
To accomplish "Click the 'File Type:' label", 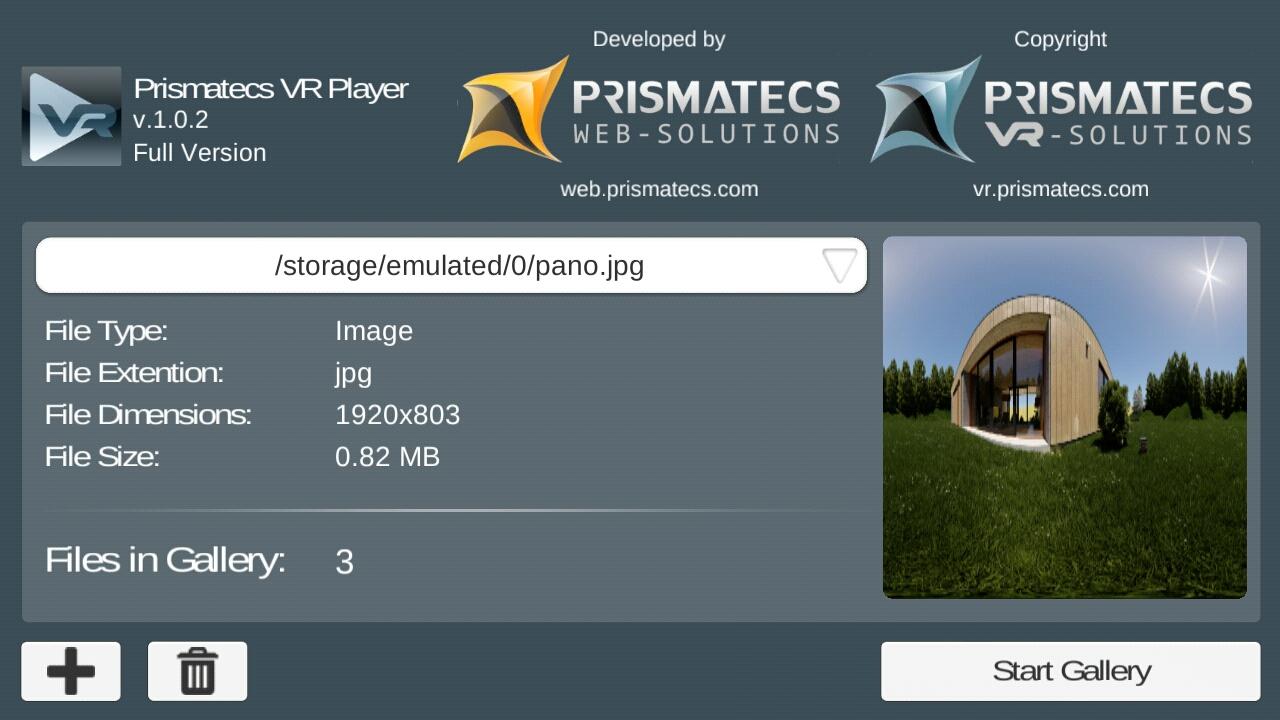I will 106,331.
